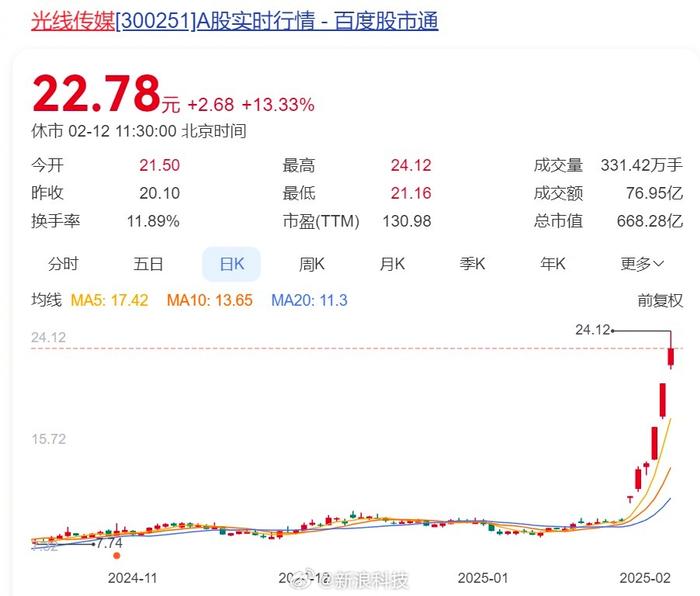Screen dimensions: 700x596
Task: Expand the 更多 dropdown
Action: click(642, 264)
